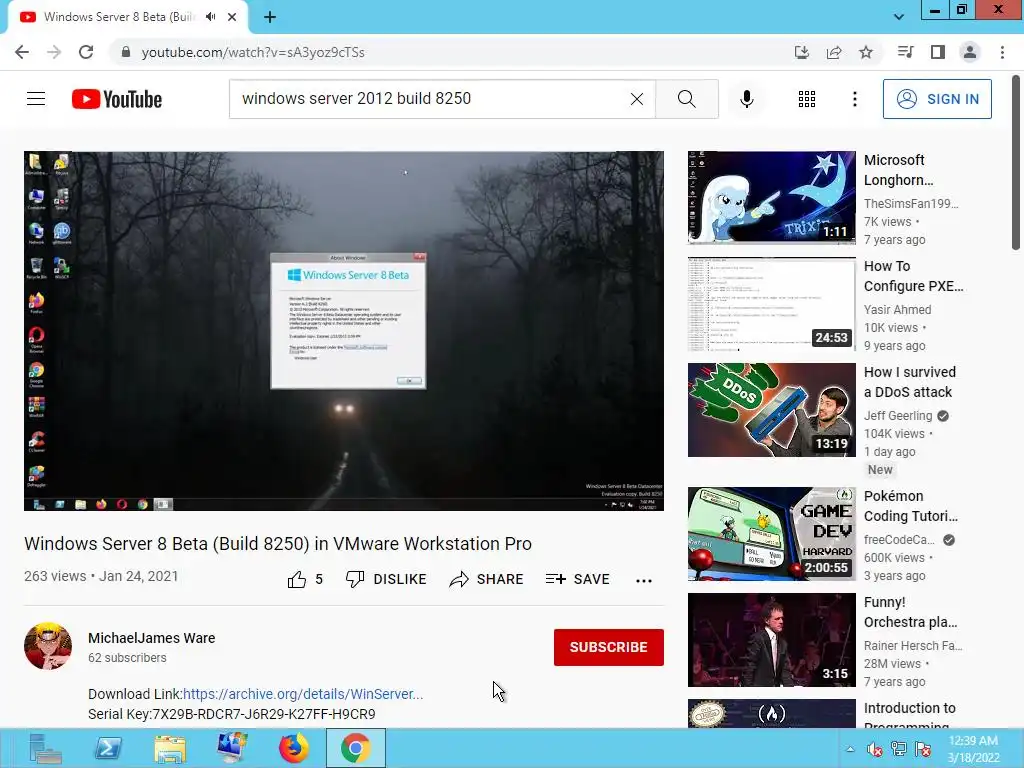Screen dimensions: 1024x768
Task: View site info via the lock icon
Action: (x=126, y=52)
